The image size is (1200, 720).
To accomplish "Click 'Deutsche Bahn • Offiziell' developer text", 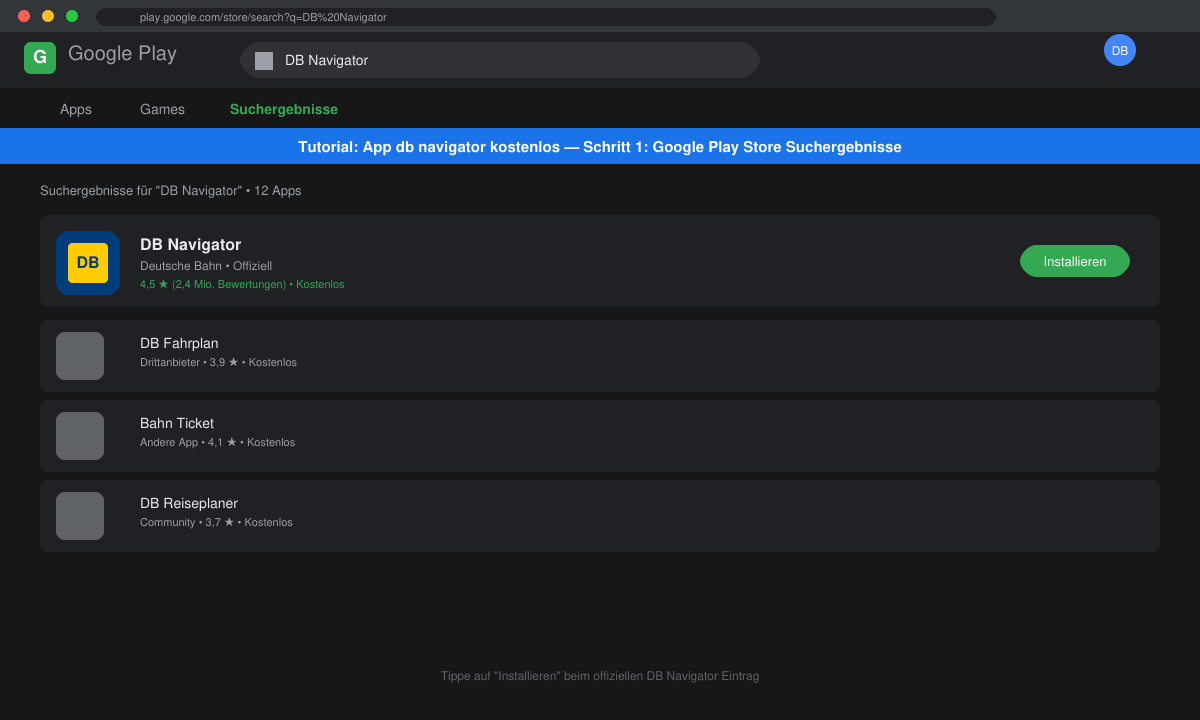I will (206, 266).
